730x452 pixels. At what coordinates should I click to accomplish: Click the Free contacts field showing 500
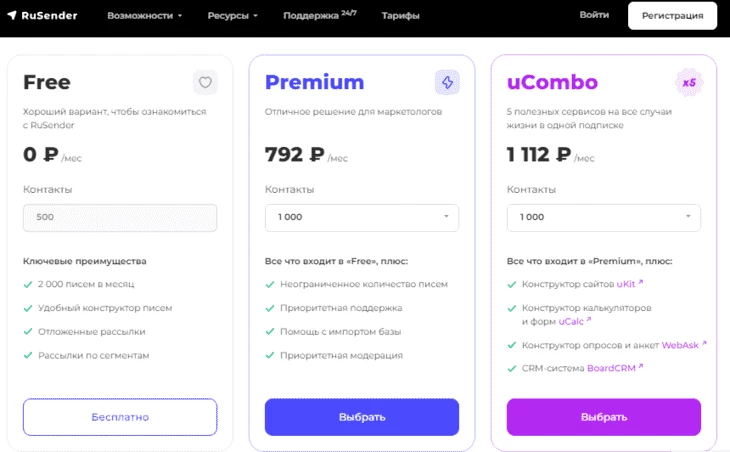pos(120,217)
